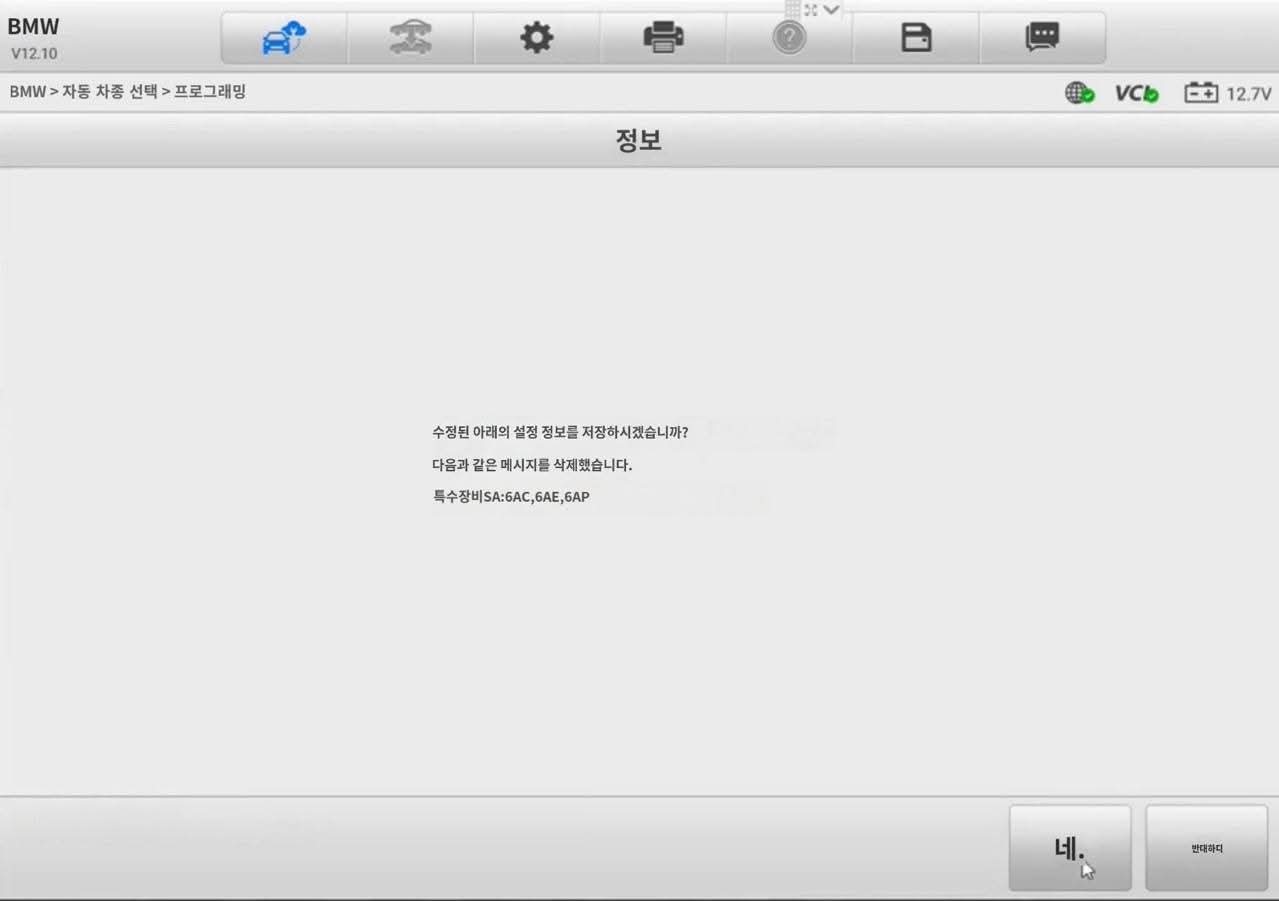Click the 정보 title header bar
Viewport: 1279px width, 901px height.
(639, 140)
